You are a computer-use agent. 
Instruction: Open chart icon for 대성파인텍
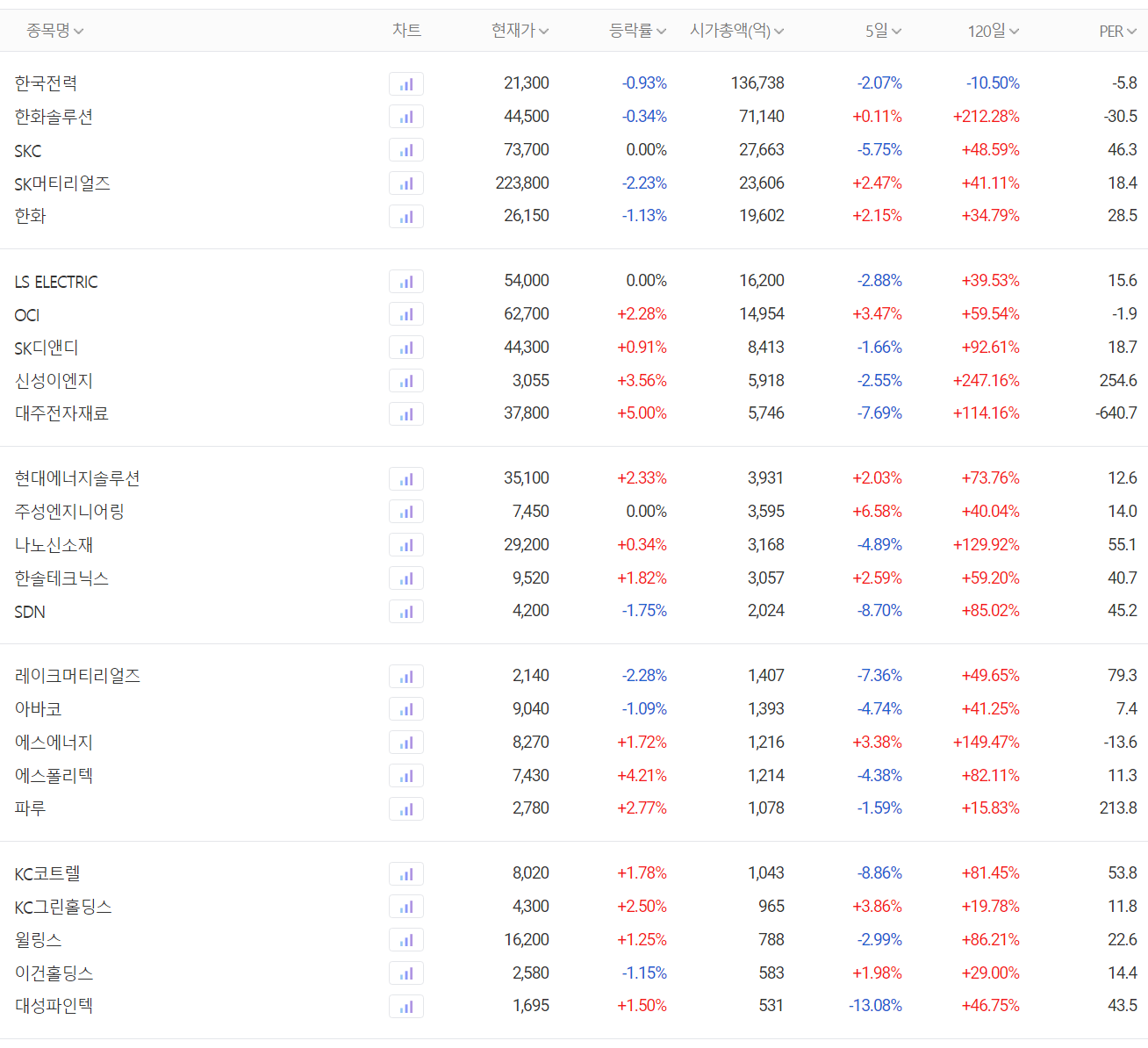406,1007
